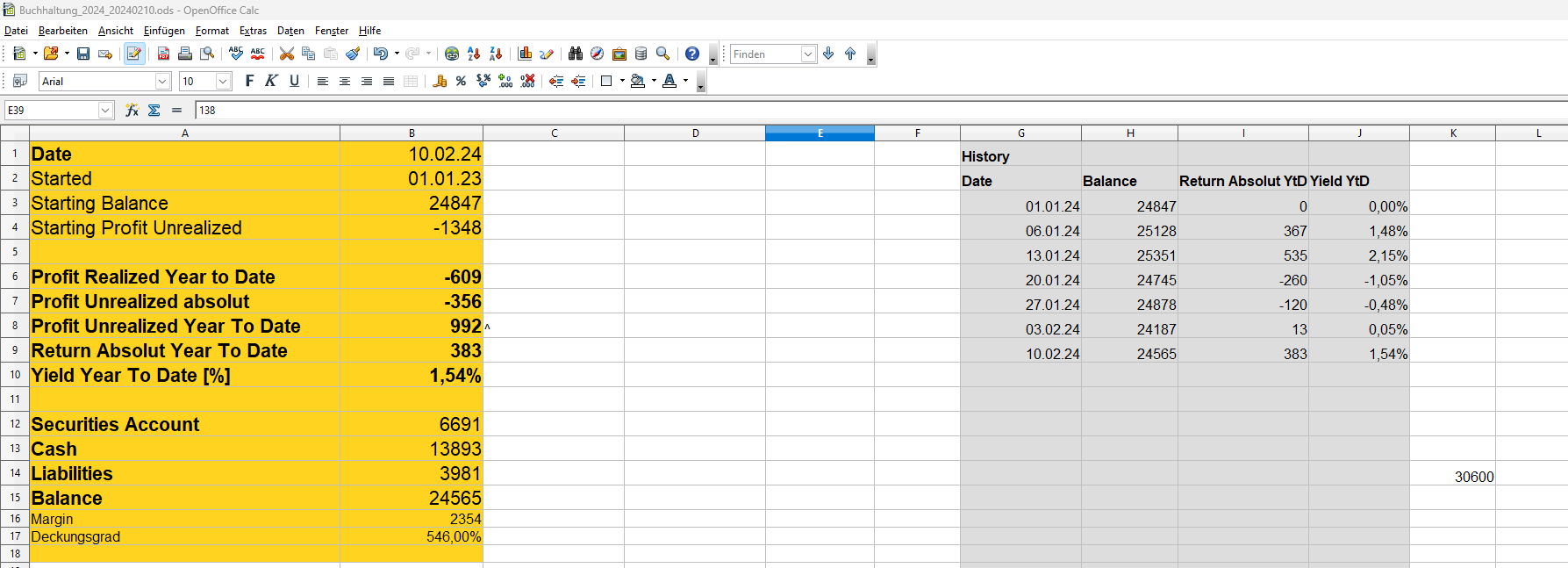Export directly as PDF
Screen dimensions: 1568x568
point(163,54)
